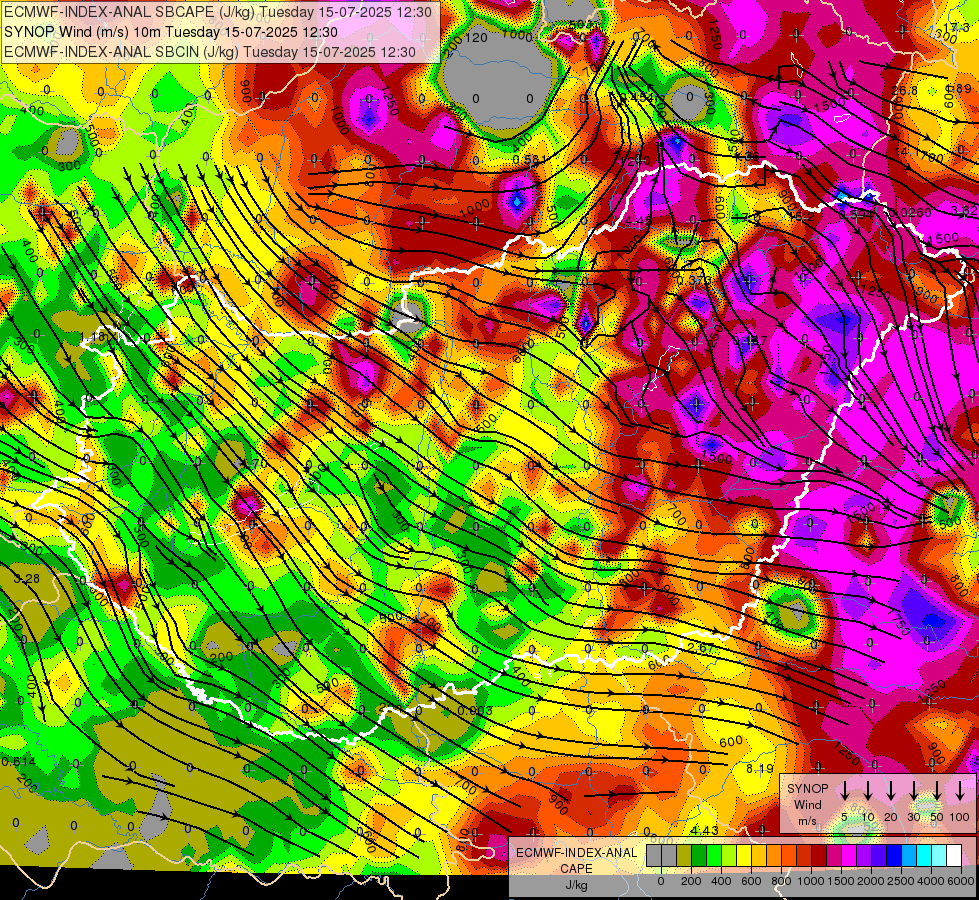The image size is (979, 900).
Task: Pick the sky blue swatch right of the 2500 tick
Action: click(x=909, y=856)
